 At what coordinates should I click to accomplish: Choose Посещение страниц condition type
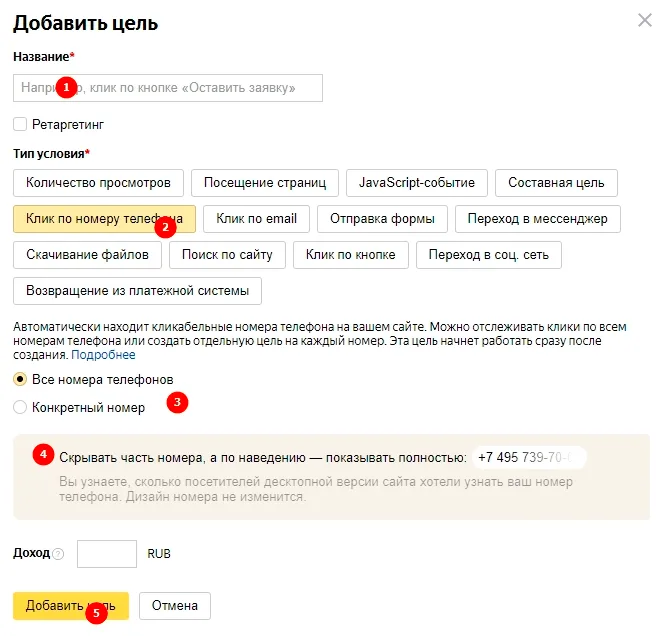click(x=265, y=183)
